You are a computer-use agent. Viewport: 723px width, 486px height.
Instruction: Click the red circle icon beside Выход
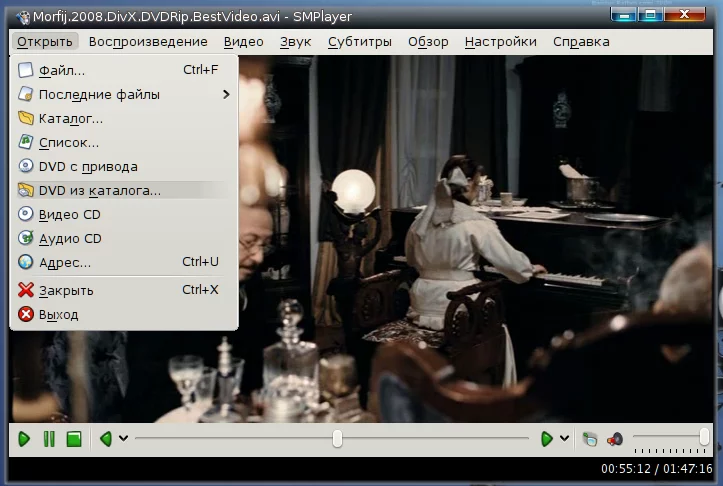[25, 314]
